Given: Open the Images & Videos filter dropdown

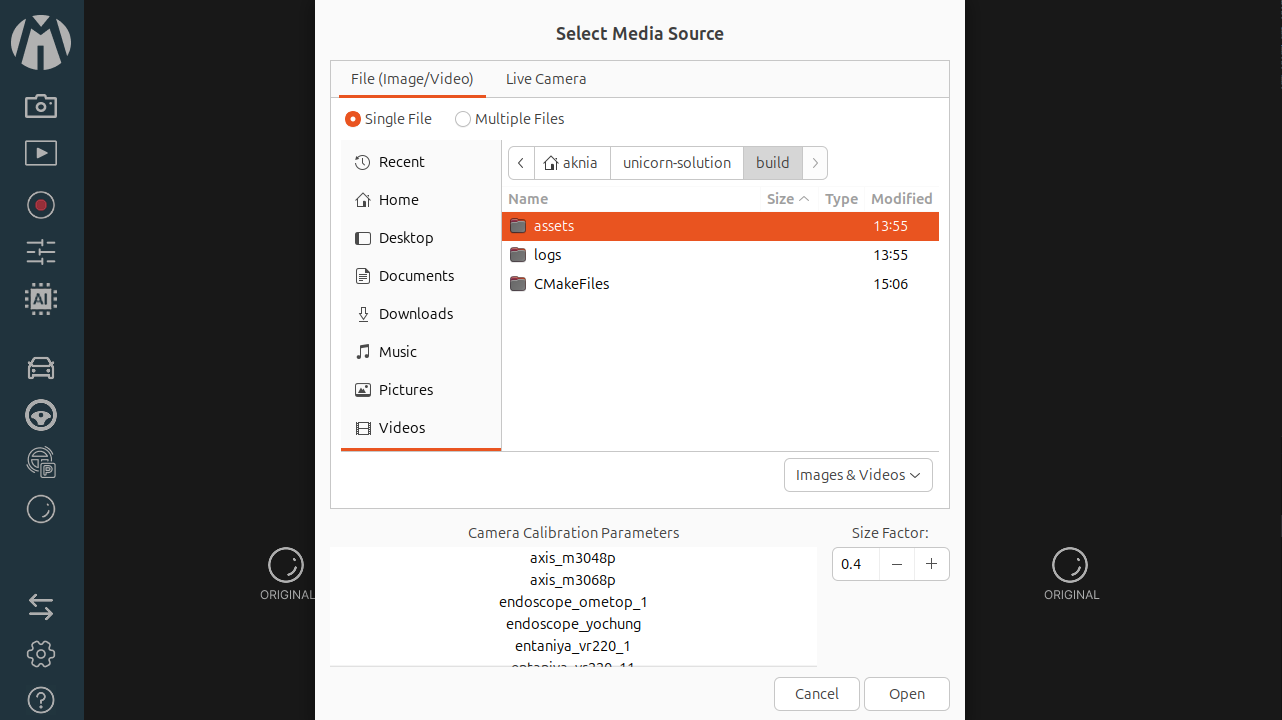Looking at the screenshot, I should click(858, 475).
